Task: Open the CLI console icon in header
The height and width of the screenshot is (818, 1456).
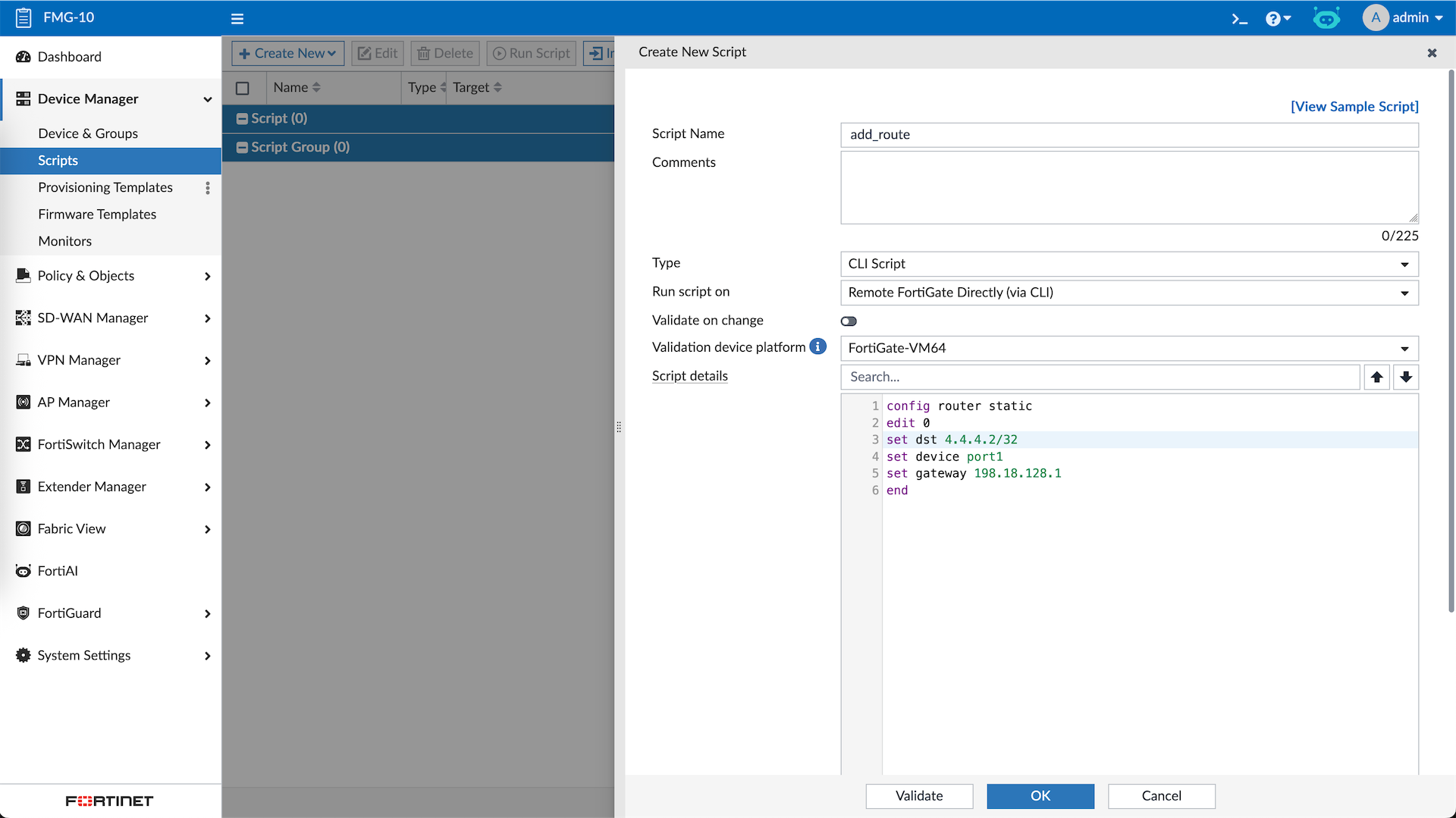Action: click(1239, 18)
